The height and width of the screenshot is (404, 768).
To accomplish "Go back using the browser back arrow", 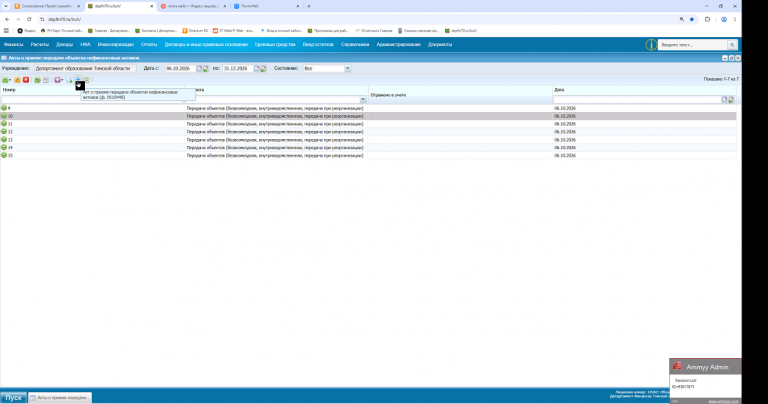I will (7, 19).
